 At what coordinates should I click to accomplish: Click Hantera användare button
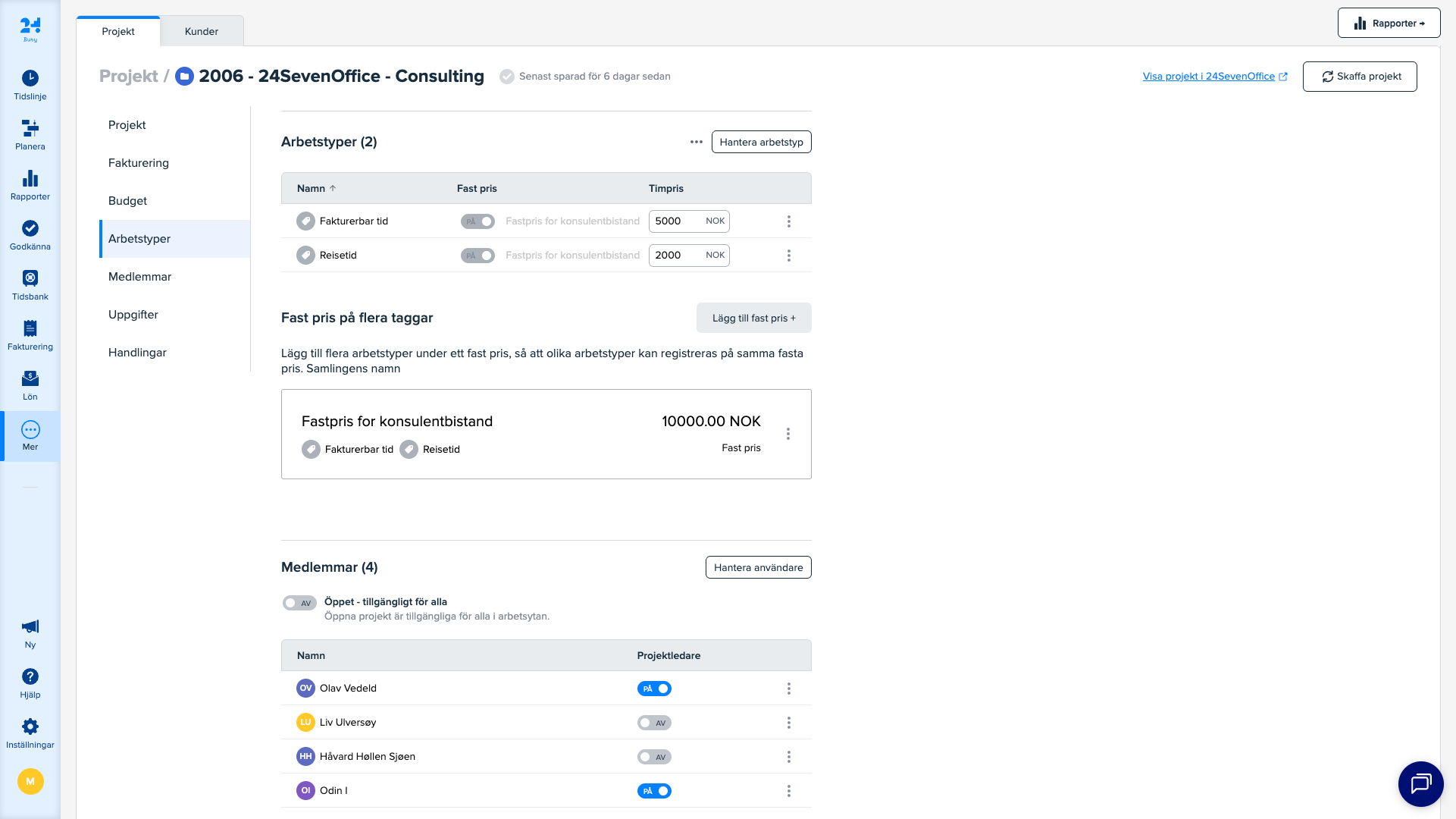(758, 567)
